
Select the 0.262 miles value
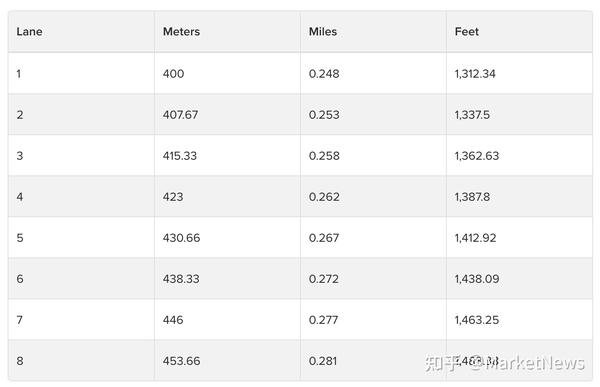(324, 196)
